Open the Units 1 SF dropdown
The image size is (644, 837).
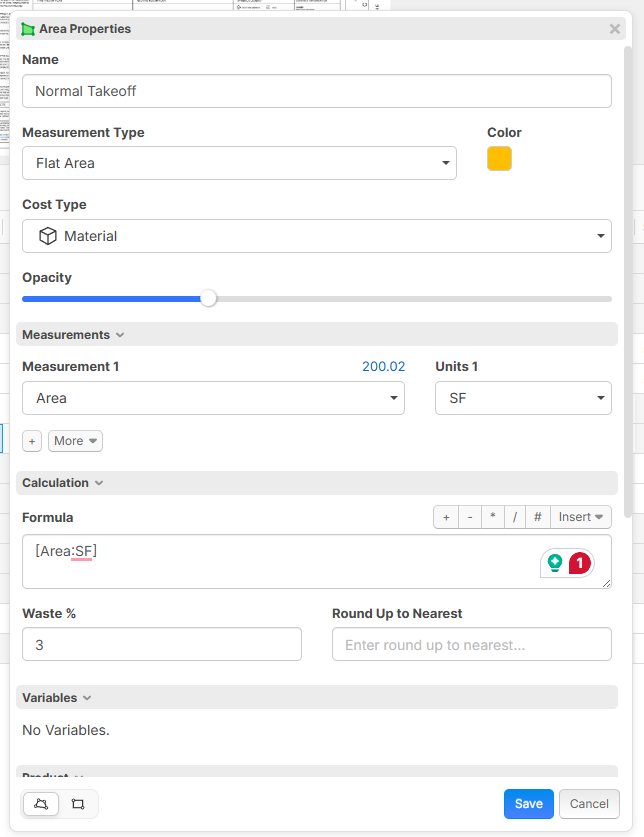[x=523, y=398]
